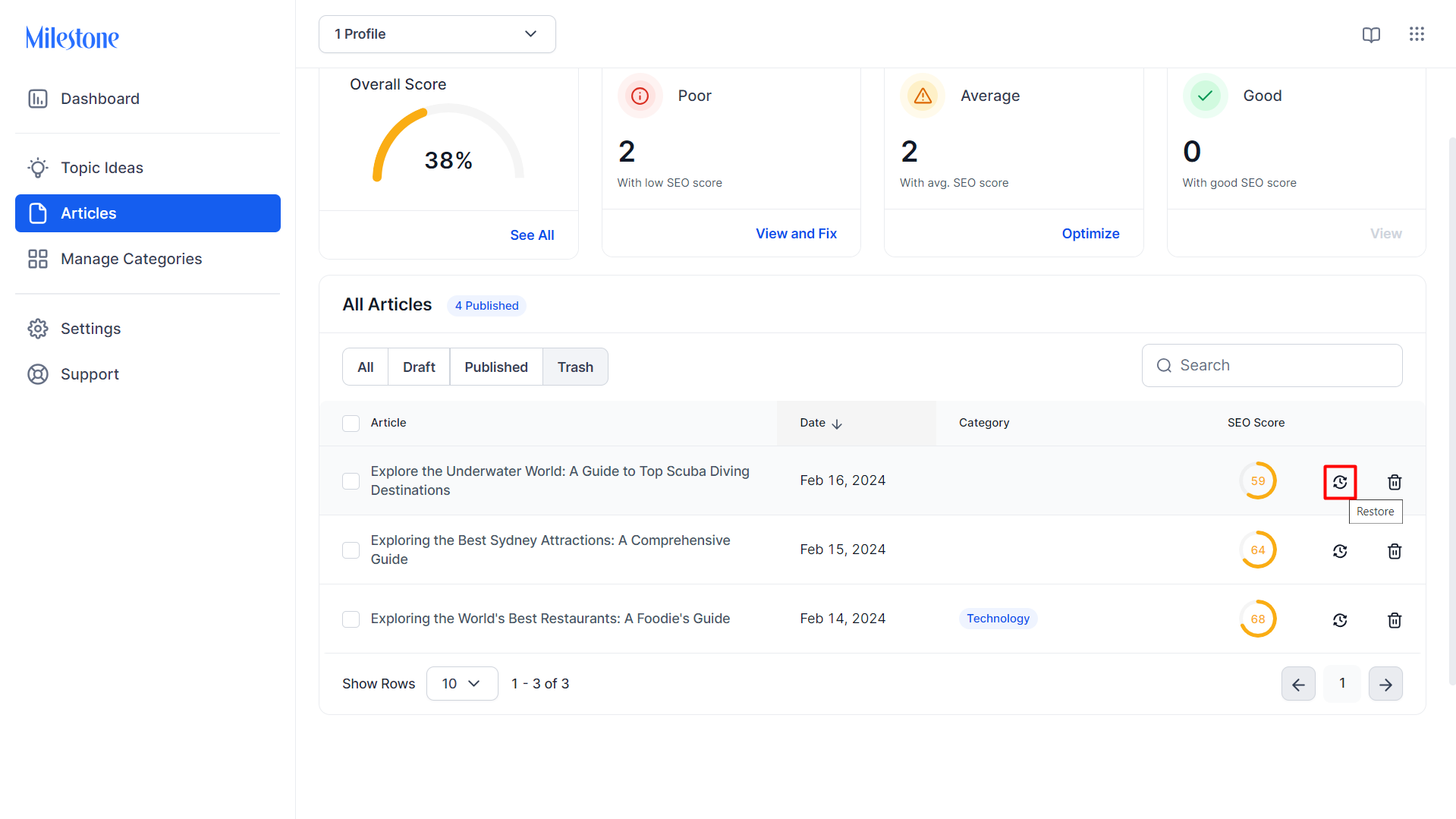The height and width of the screenshot is (819, 1456).
Task: Click the Feb 16, 2024 date cell
Action: (842, 480)
